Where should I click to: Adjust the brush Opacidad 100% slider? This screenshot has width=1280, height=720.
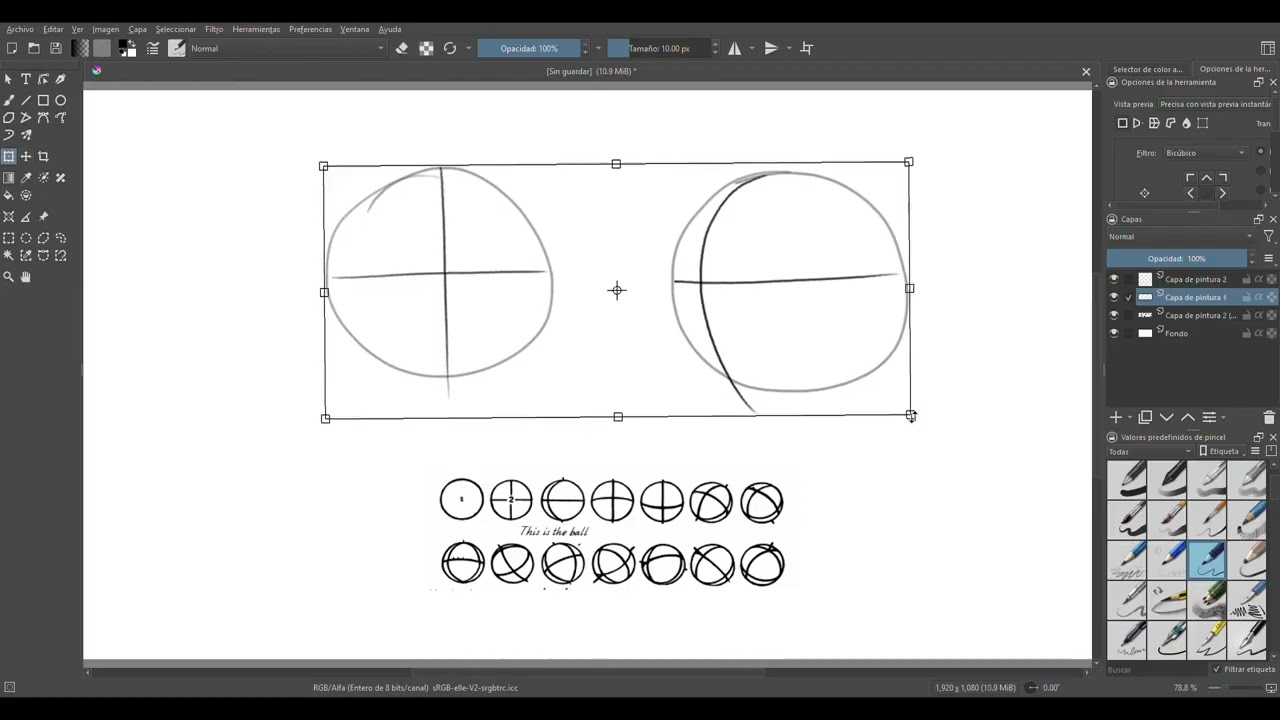pos(529,48)
